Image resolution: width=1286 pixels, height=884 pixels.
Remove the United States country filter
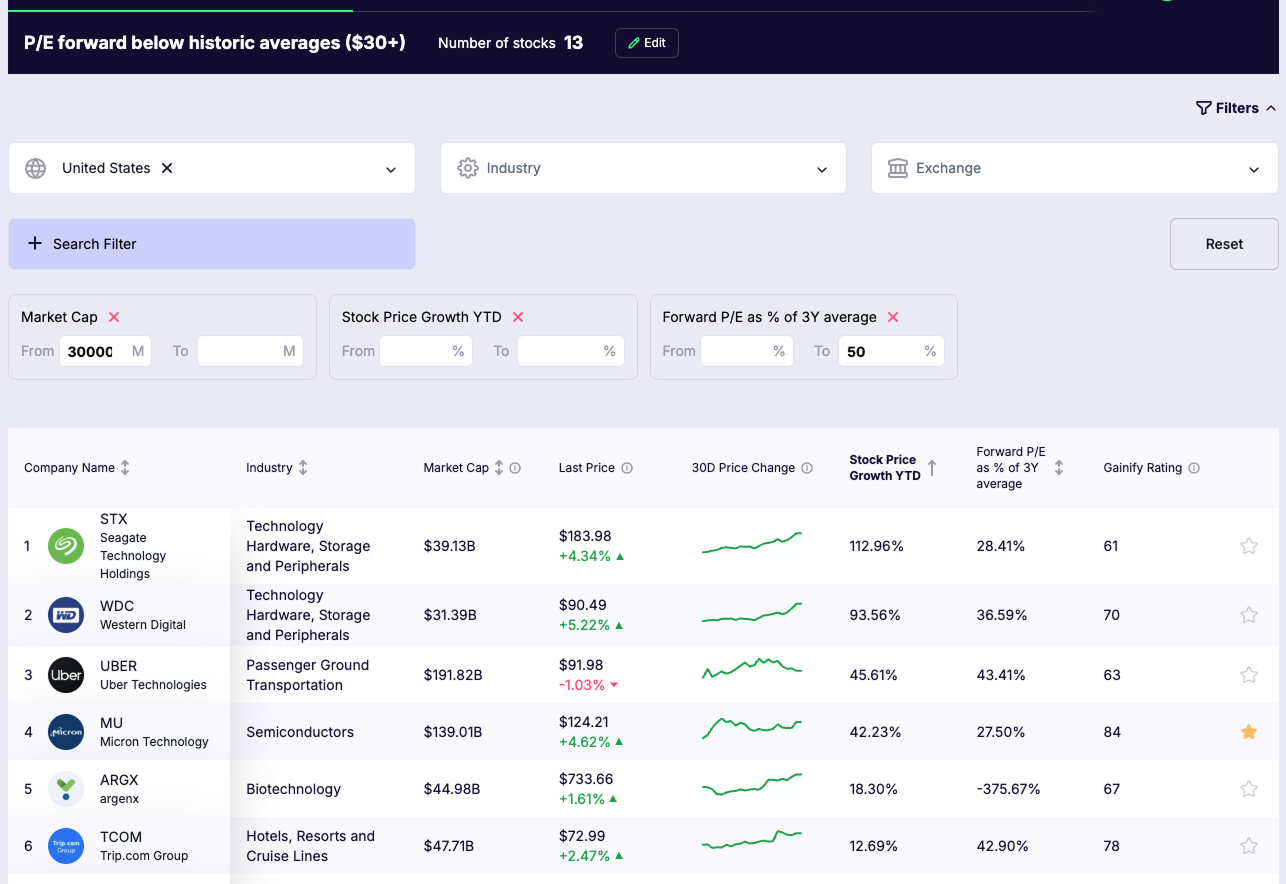[x=167, y=168]
